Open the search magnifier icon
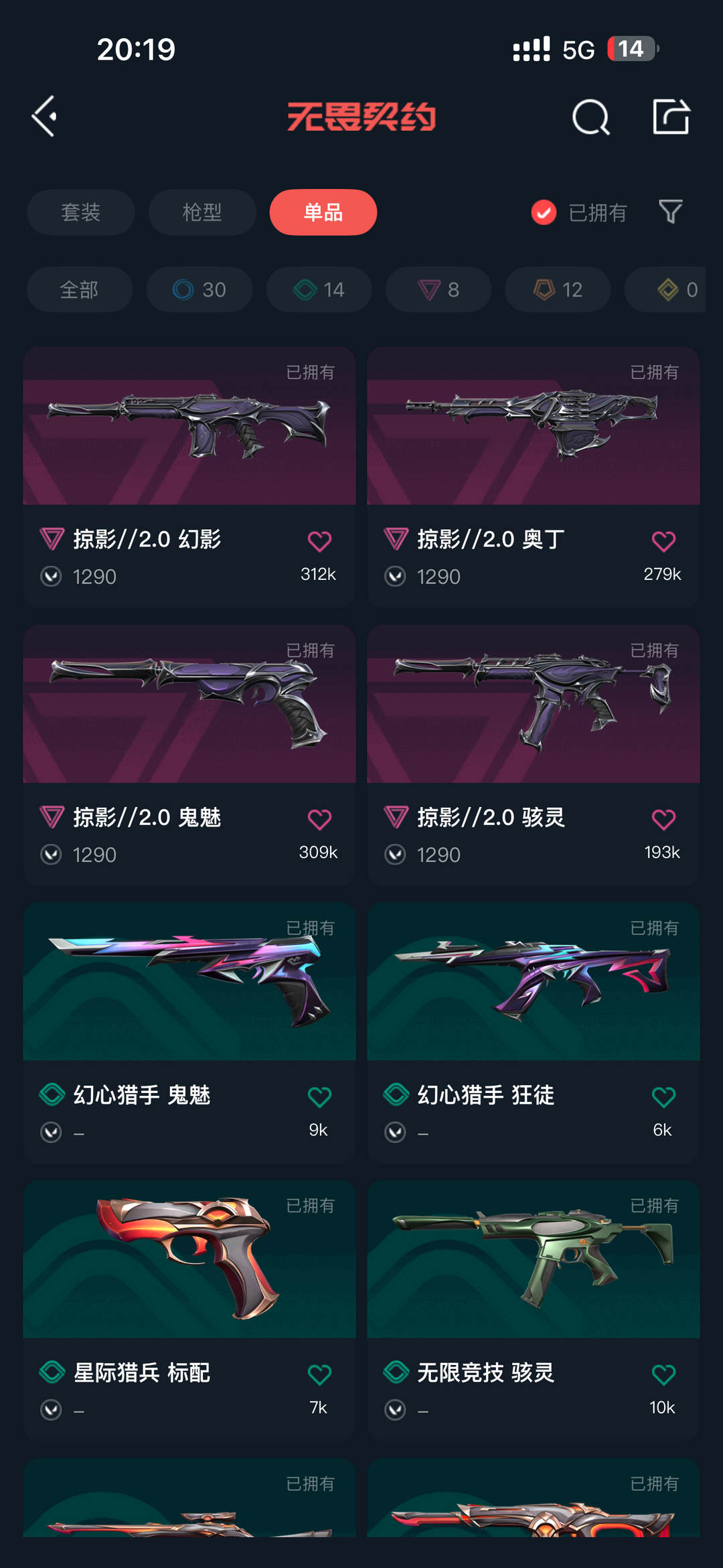723x1568 pixels. pos(591,117)
